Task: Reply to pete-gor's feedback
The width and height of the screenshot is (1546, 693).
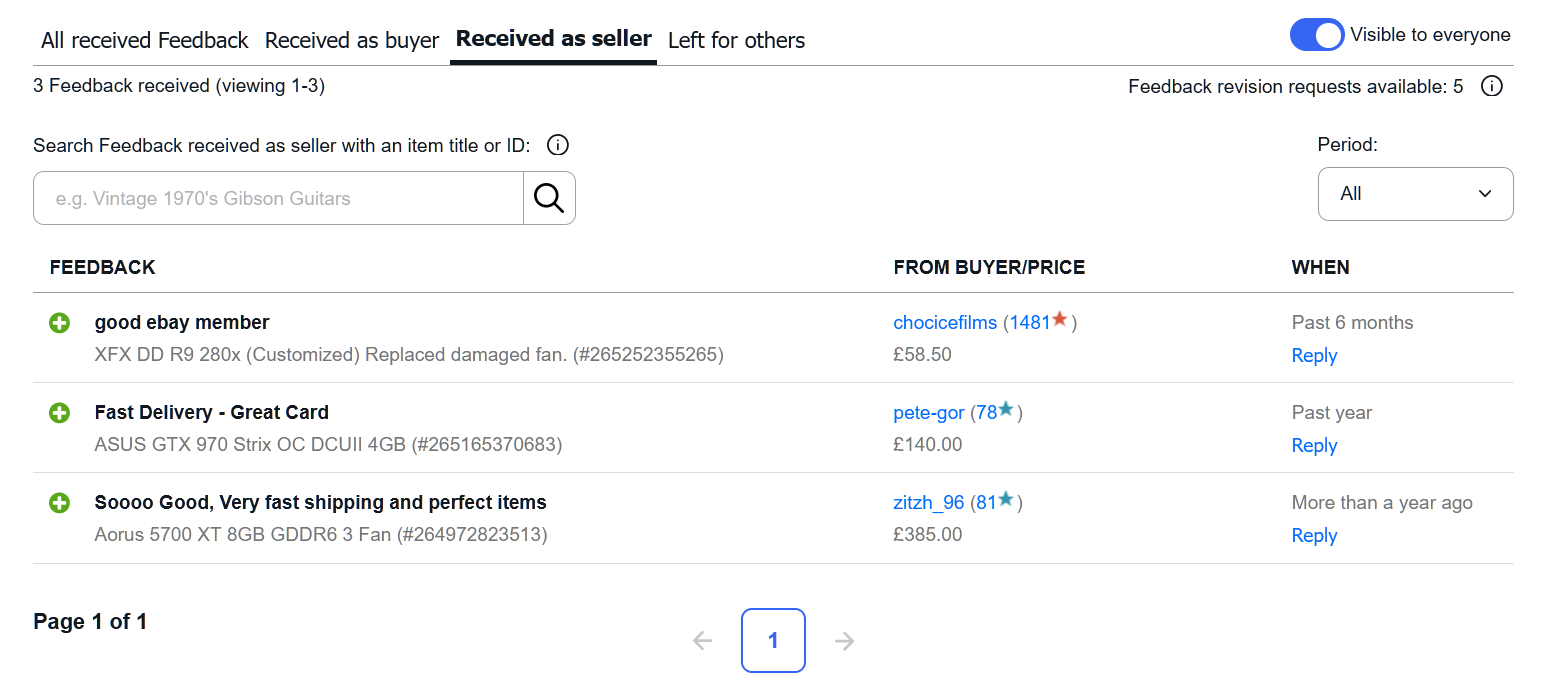Action: (x=1314, y=446)
